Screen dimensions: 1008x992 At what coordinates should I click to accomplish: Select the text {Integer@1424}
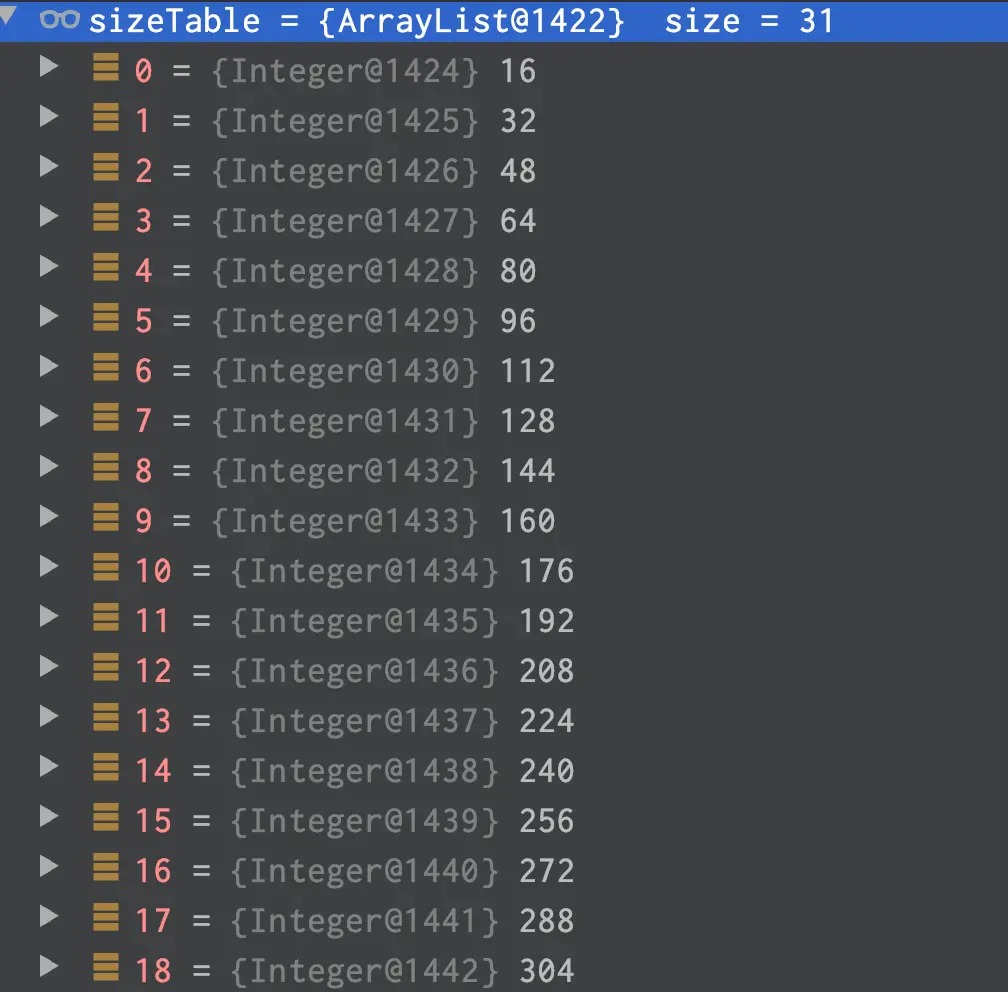coord(345,71)
